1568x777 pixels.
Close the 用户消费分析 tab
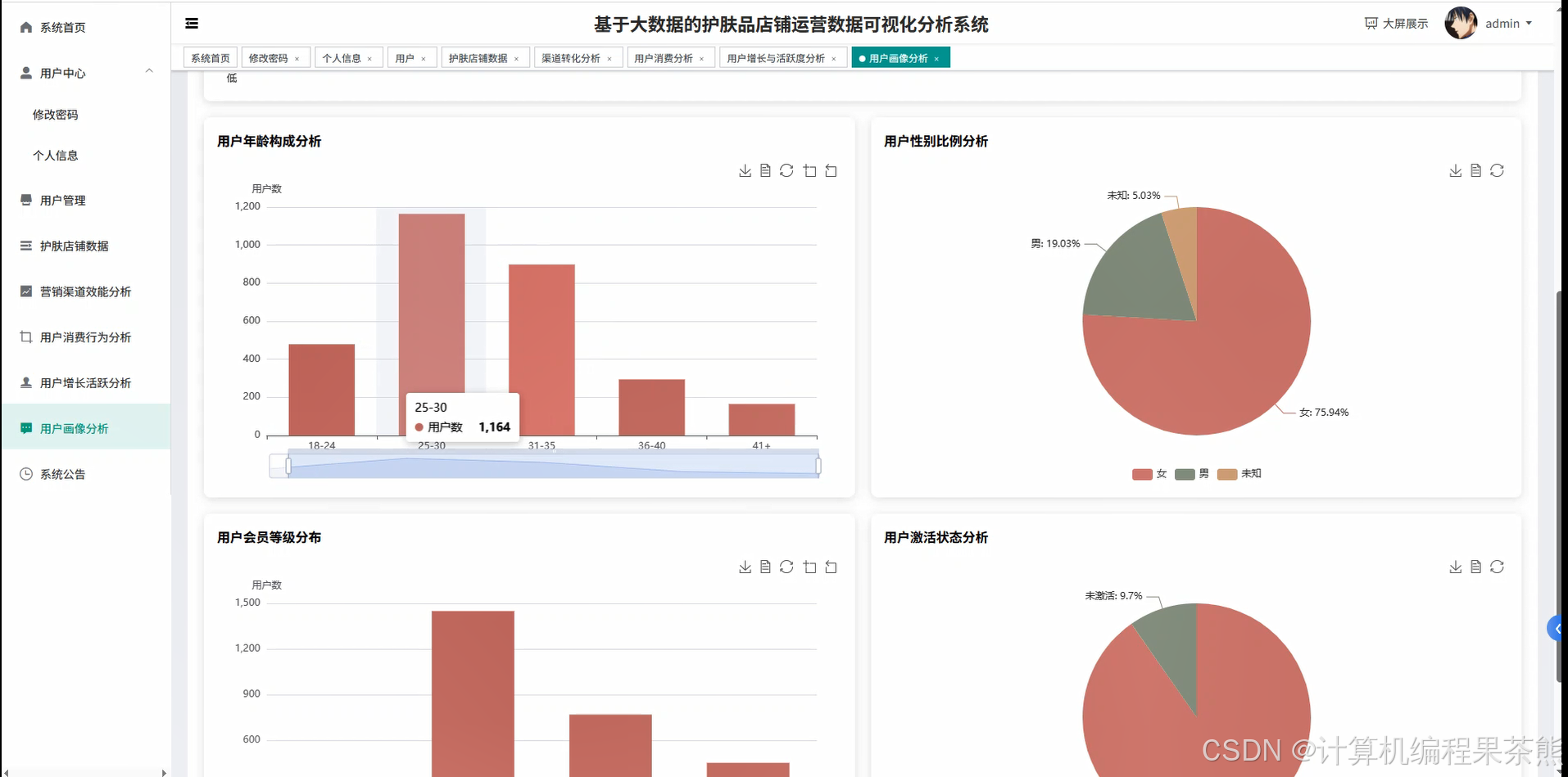[702, 59]
